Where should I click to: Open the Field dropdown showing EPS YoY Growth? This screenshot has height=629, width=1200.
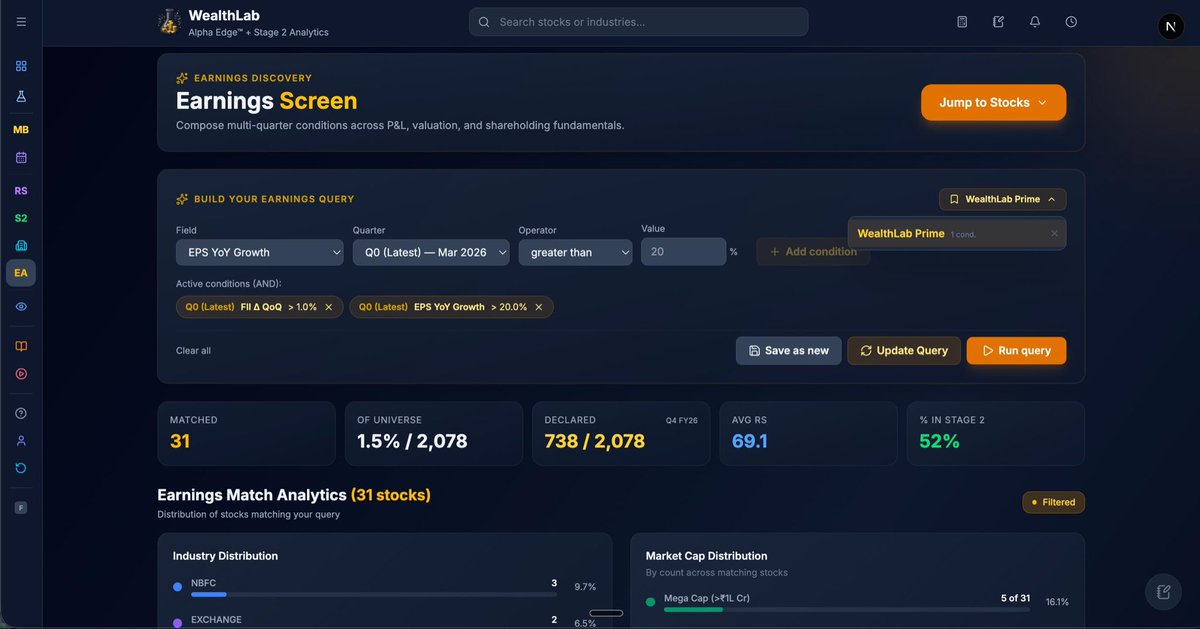pyautogui.click(x=259, y=252)
